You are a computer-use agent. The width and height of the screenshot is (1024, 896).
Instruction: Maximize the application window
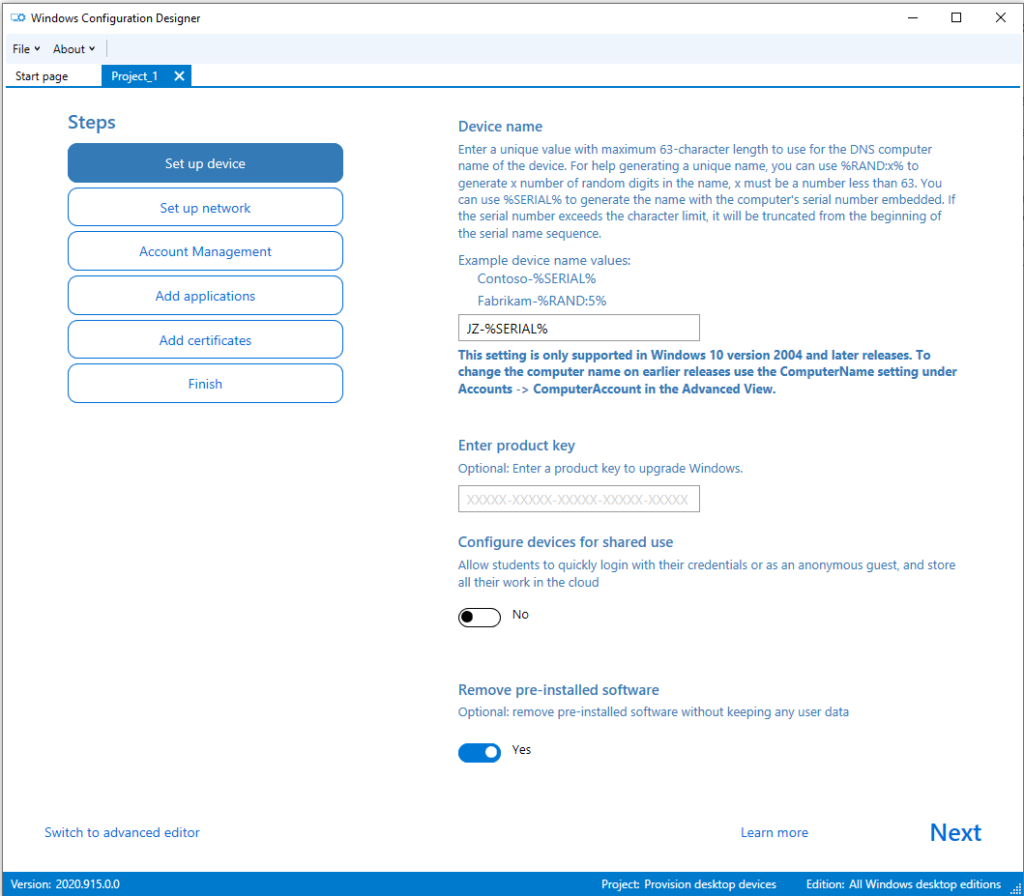click(x=956, y=17)
